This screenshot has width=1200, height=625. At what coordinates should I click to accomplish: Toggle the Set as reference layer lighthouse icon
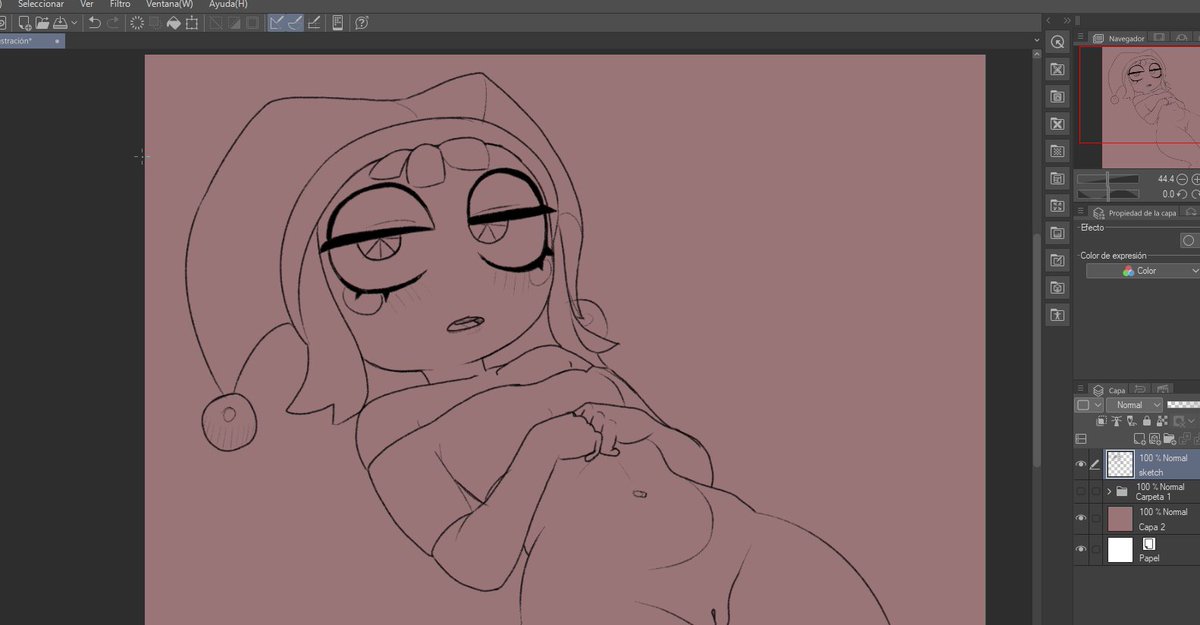pyautogui.click(x=1116, y=421)
